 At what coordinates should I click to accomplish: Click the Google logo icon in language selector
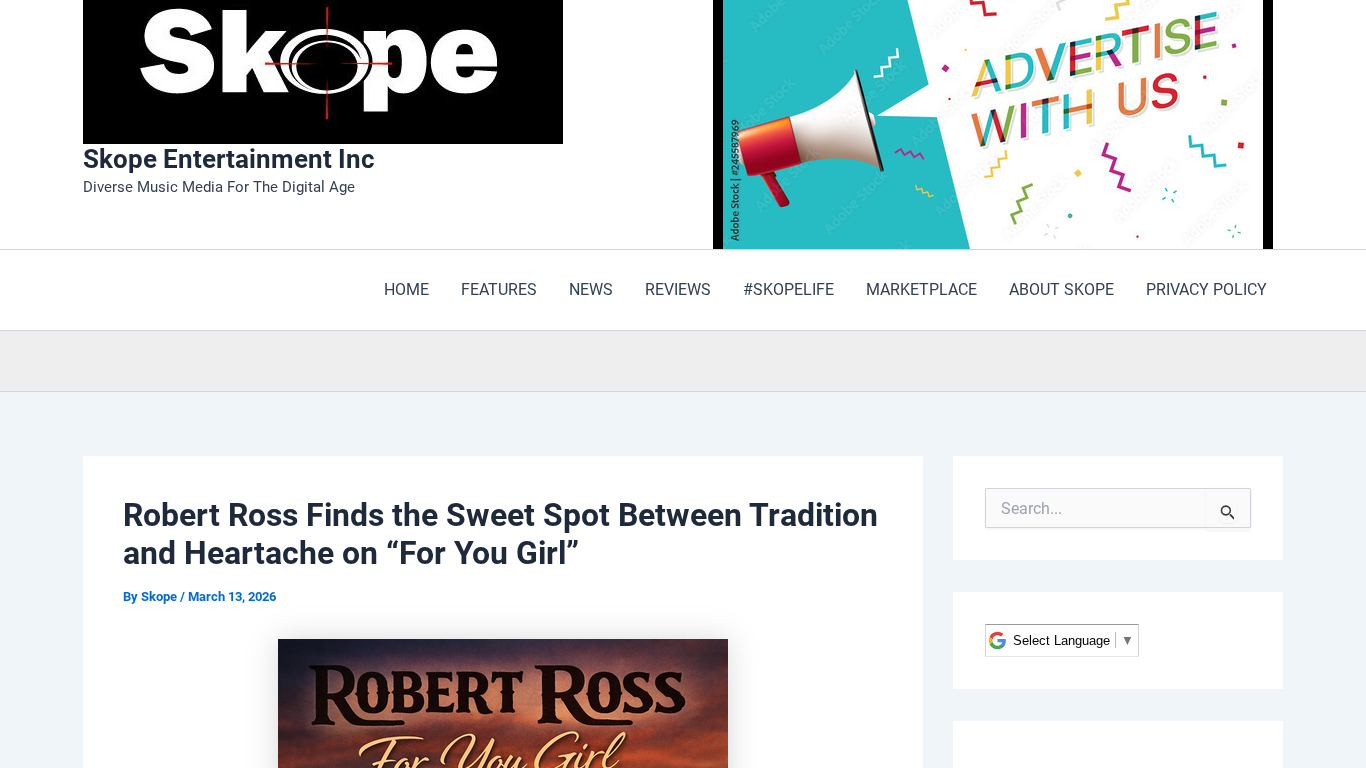(x=997, y=640)
